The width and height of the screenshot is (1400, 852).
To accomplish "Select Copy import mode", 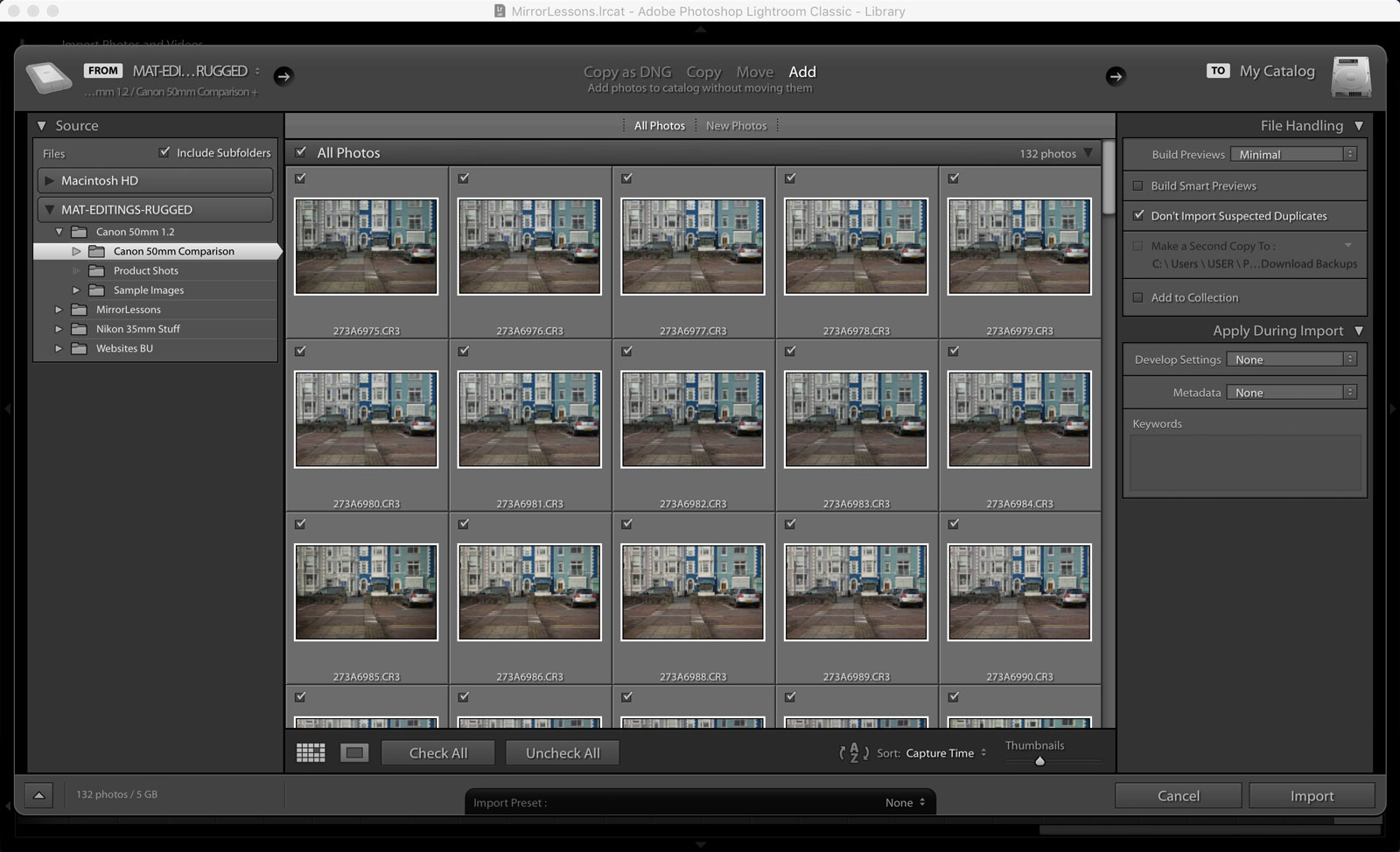I will (703, 72).
